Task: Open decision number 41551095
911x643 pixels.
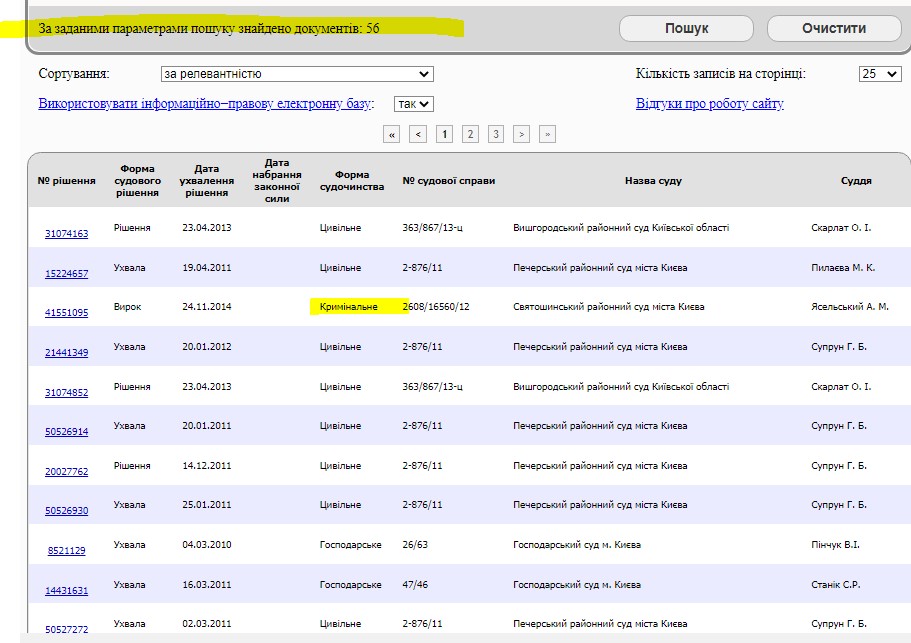Action: (66, 313)
